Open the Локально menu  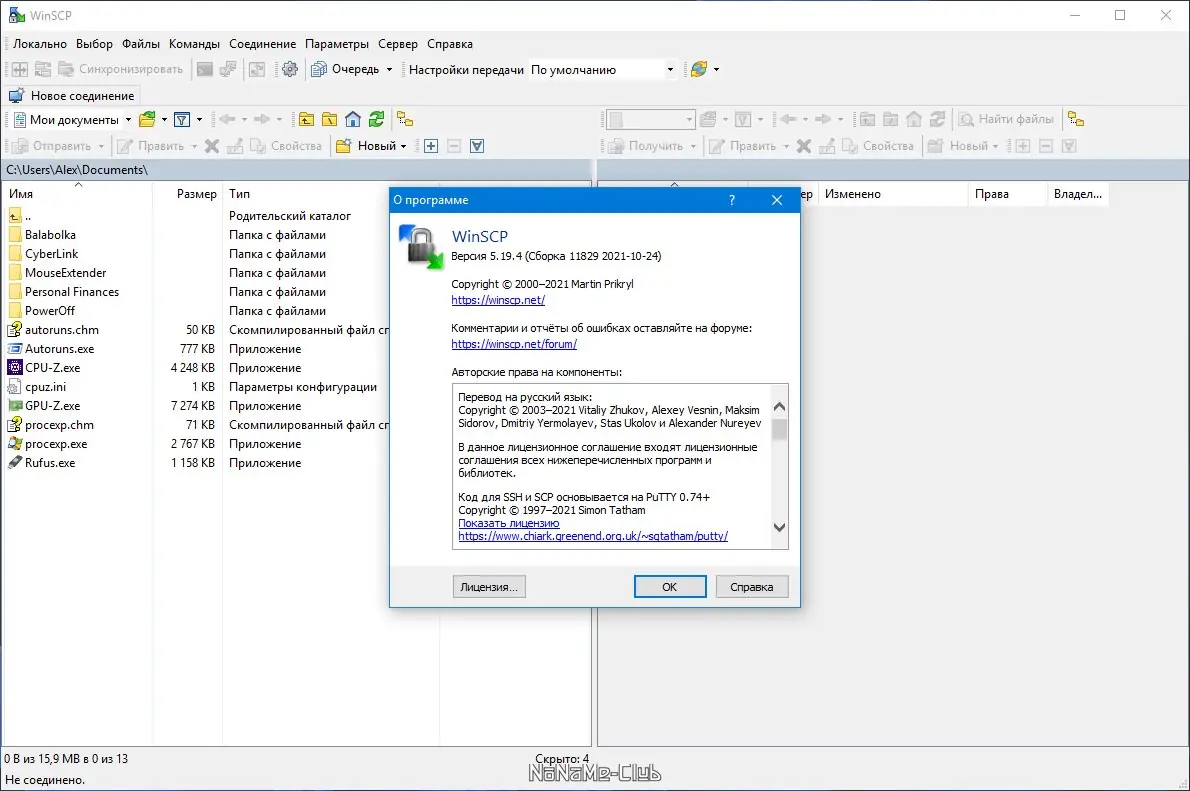point(39,44)
